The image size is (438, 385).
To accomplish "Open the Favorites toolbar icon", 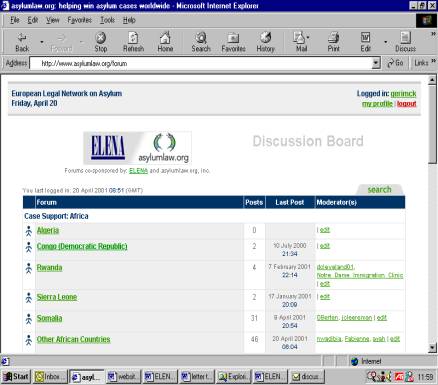I will click(x=233, y=42).
